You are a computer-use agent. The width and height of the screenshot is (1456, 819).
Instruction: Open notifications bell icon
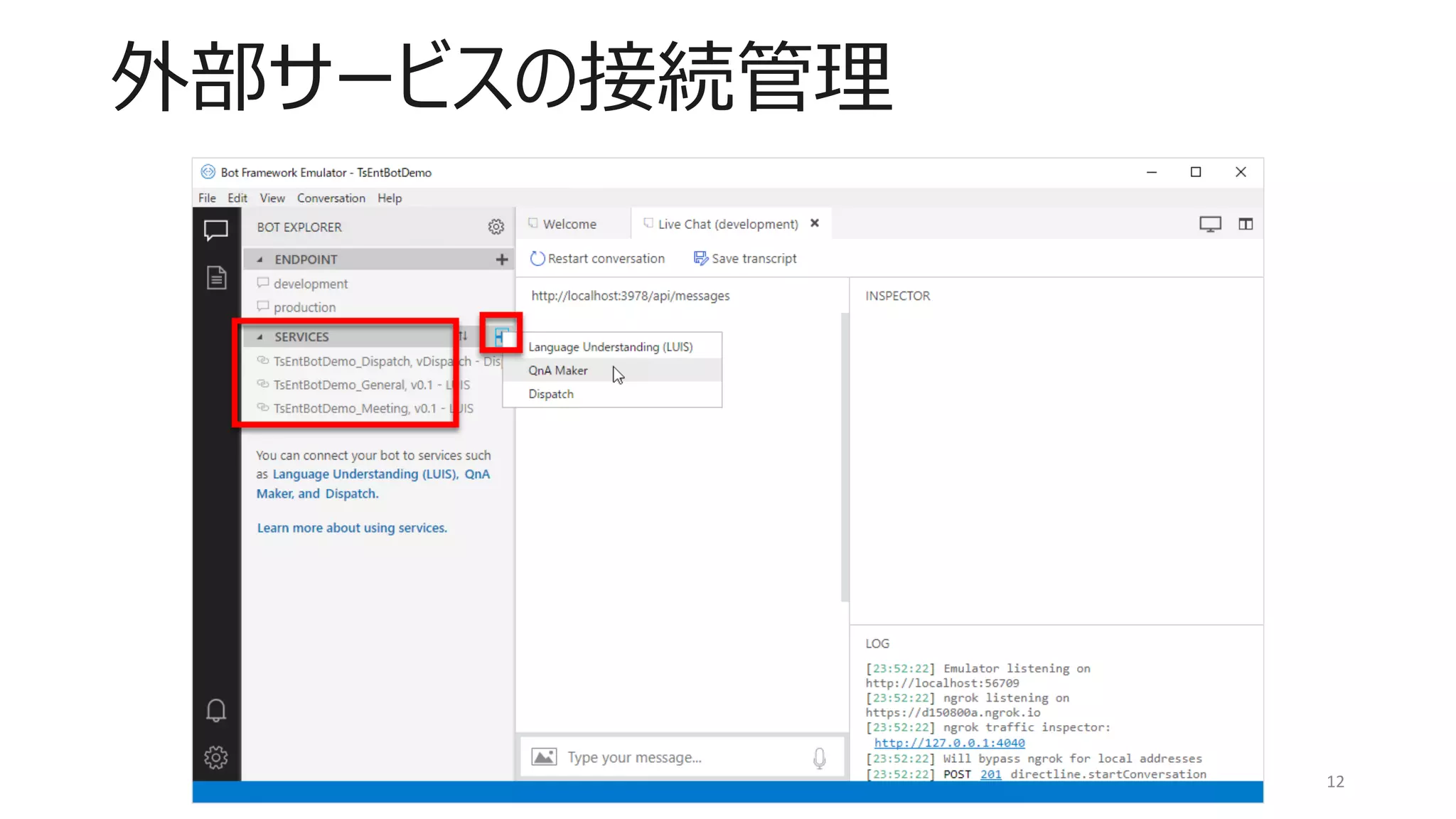(216, 710)
